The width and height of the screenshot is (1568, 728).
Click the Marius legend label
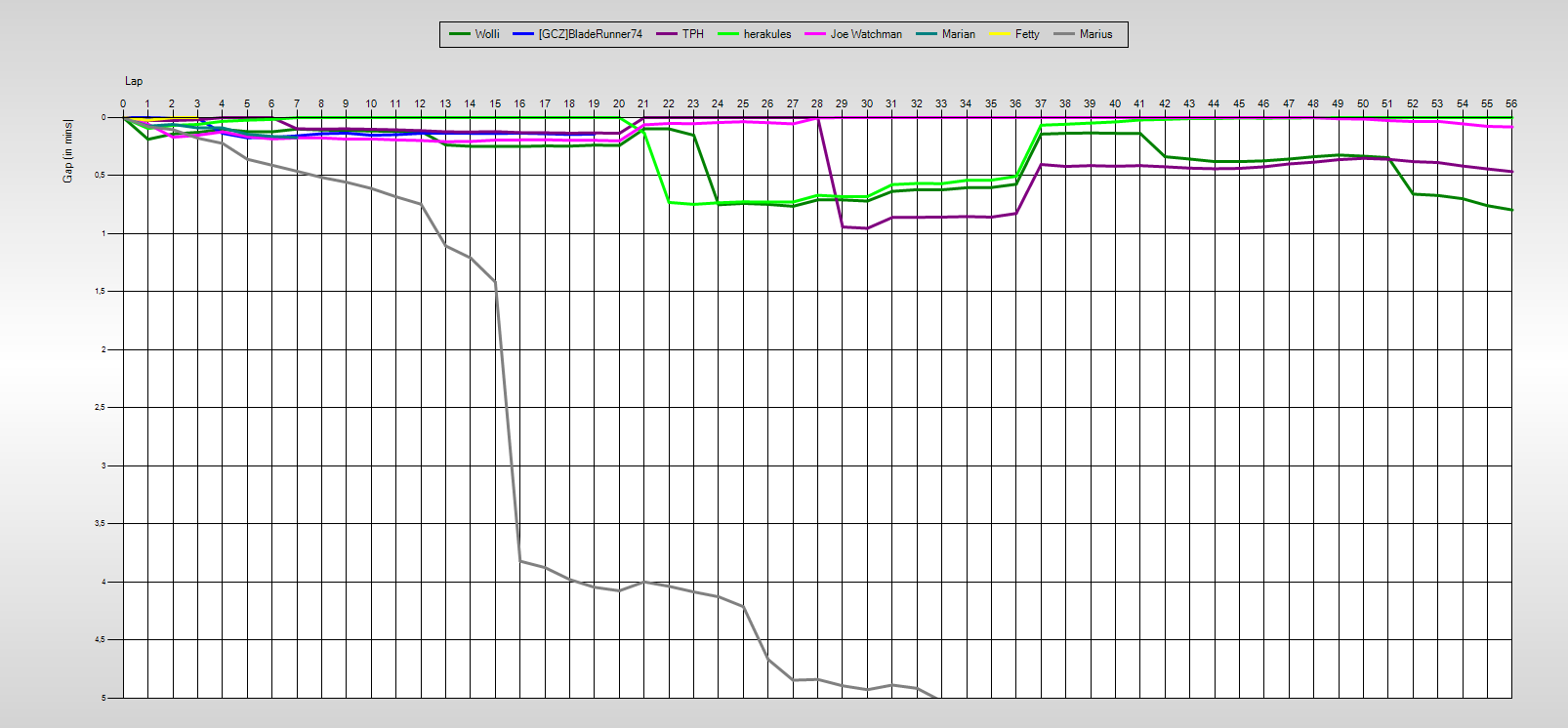[1095, 34]
